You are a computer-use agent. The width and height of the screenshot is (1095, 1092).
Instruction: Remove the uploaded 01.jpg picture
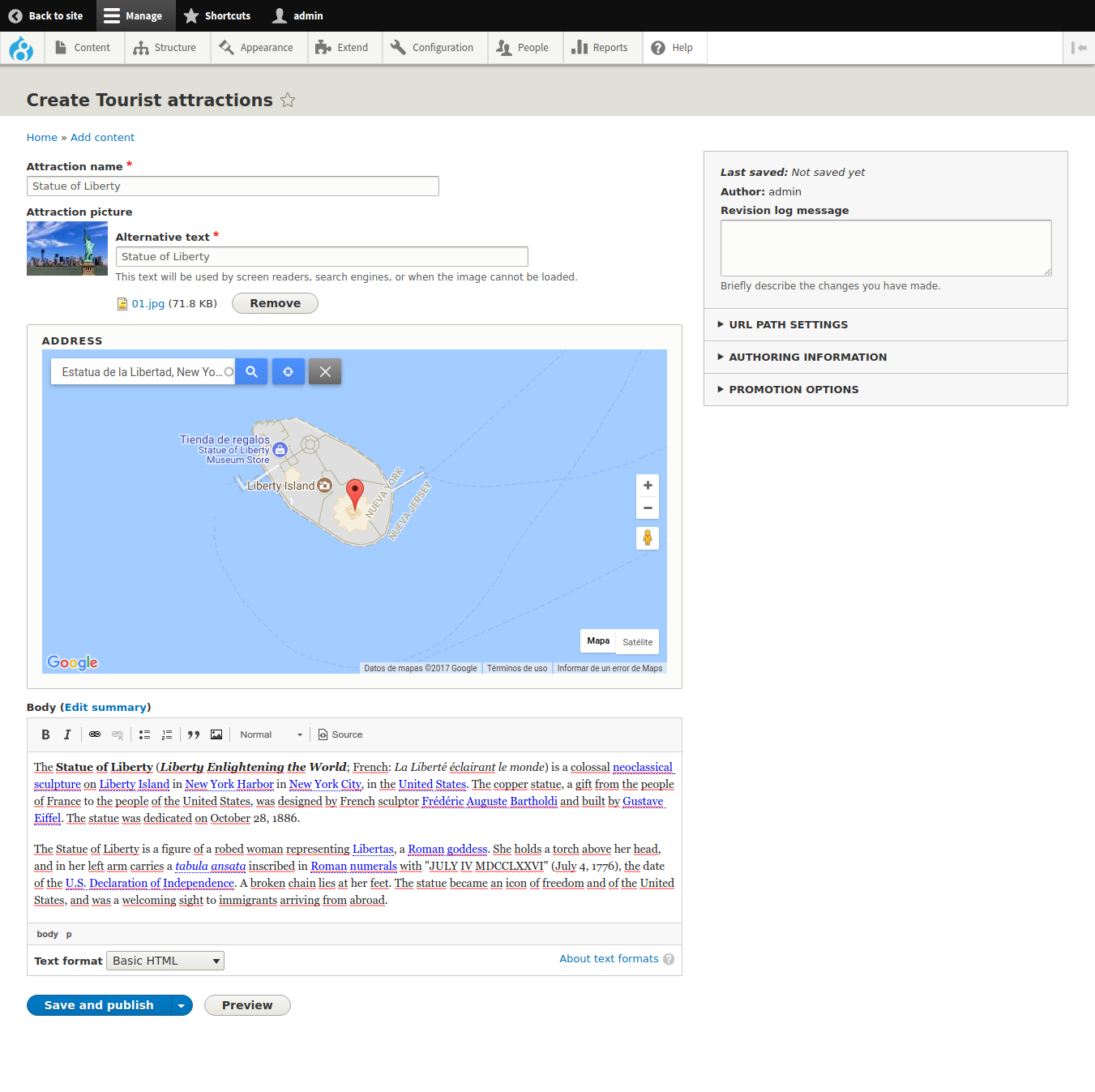pos(275,303)
